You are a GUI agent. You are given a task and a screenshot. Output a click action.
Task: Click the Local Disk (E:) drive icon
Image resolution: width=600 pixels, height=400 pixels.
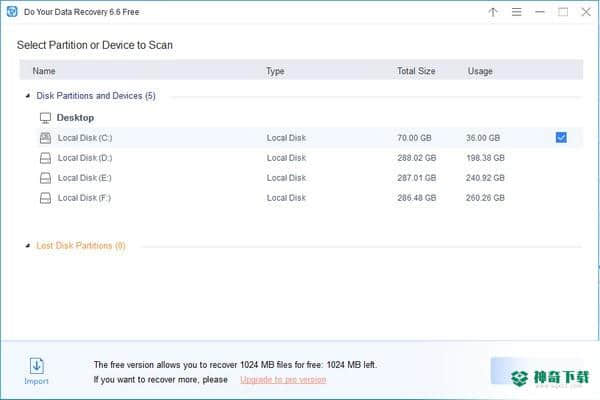point(46,178)
